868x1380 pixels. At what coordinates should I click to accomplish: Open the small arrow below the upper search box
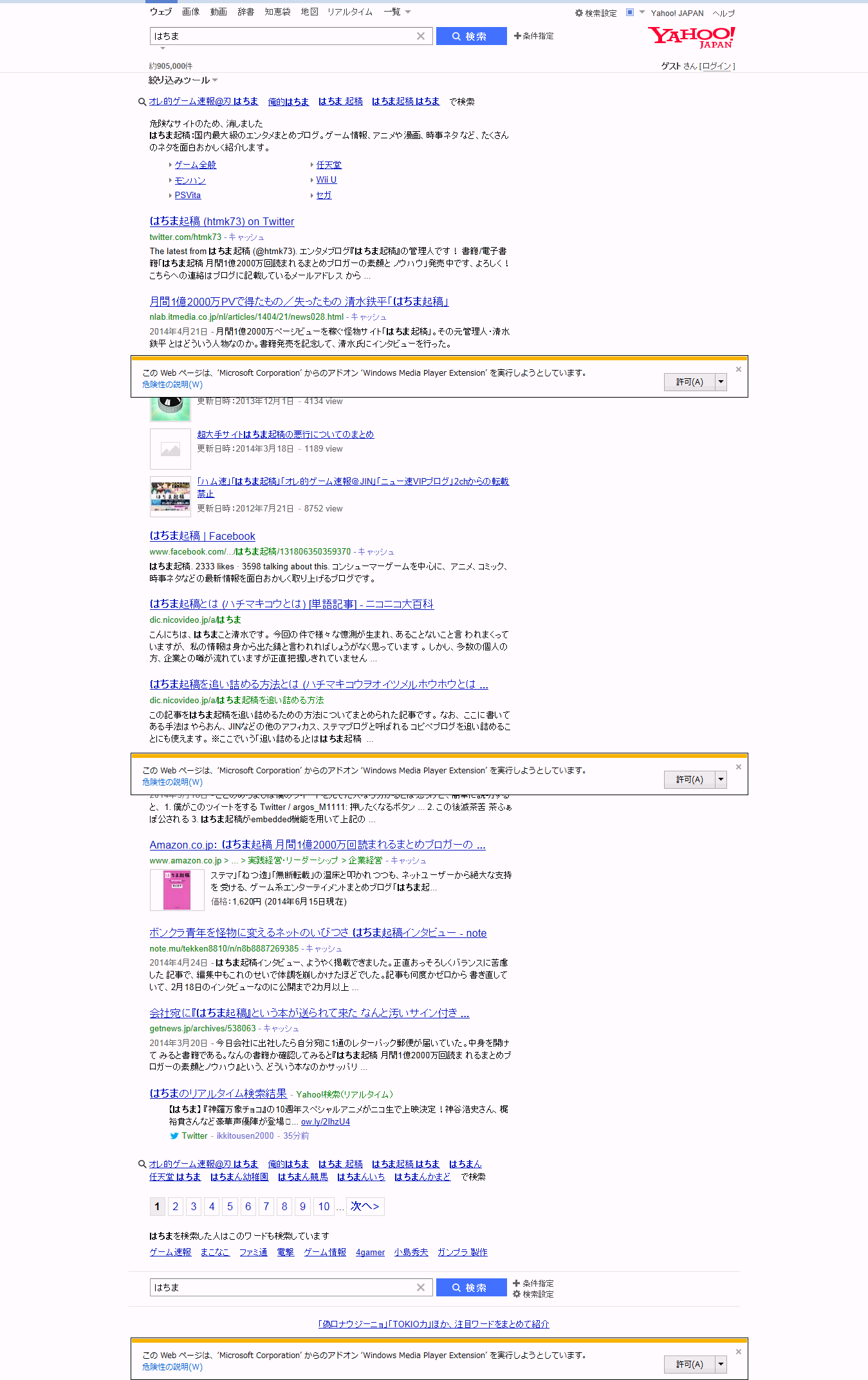pos(163,48)
